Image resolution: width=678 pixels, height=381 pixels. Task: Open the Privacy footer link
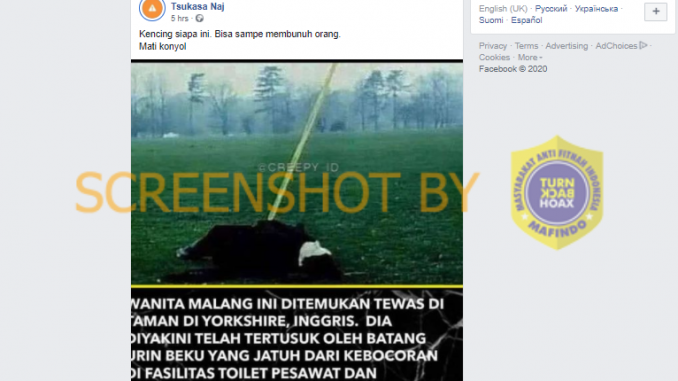coord(493,46)
